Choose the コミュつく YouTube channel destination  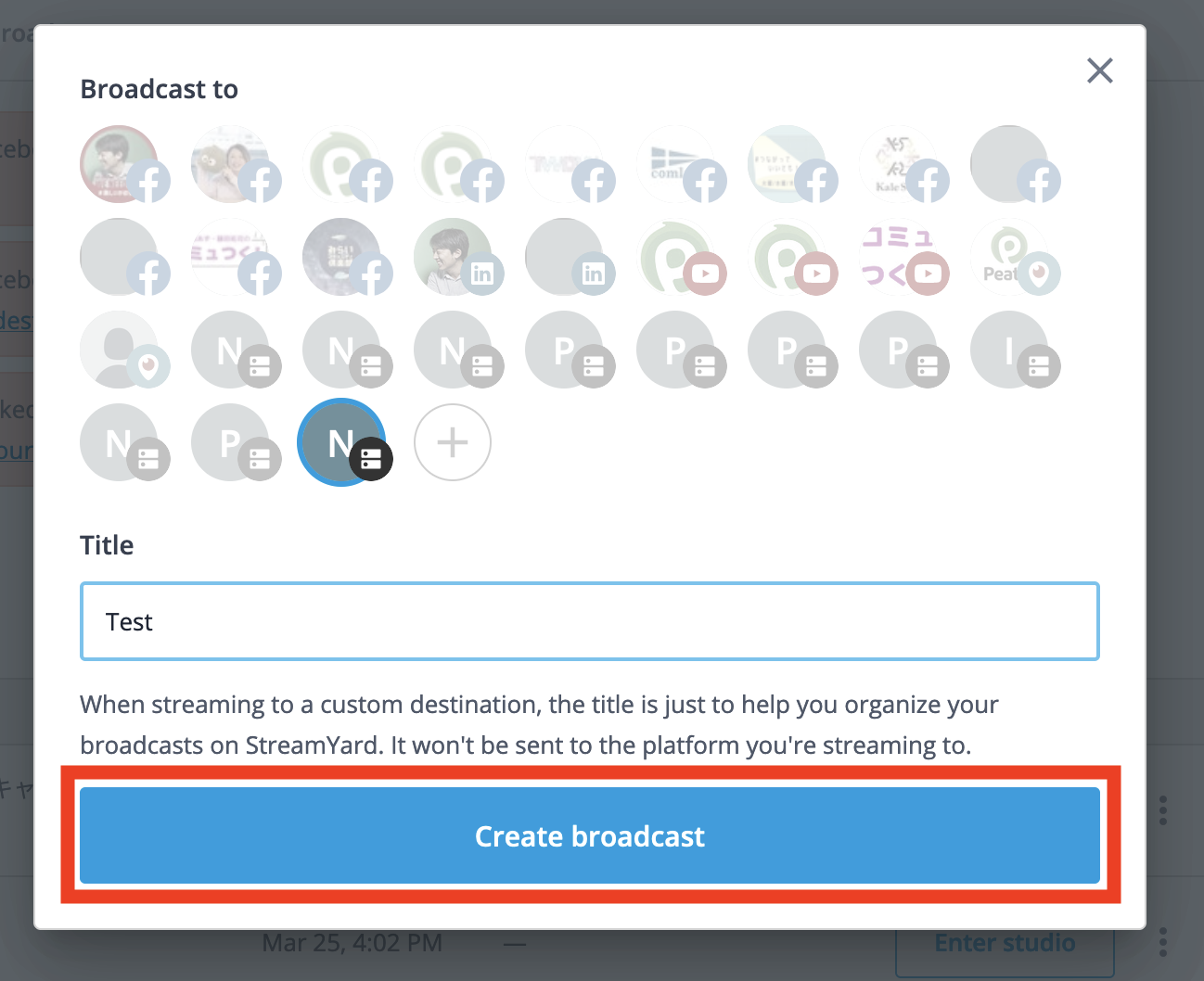tap(899, 257)
